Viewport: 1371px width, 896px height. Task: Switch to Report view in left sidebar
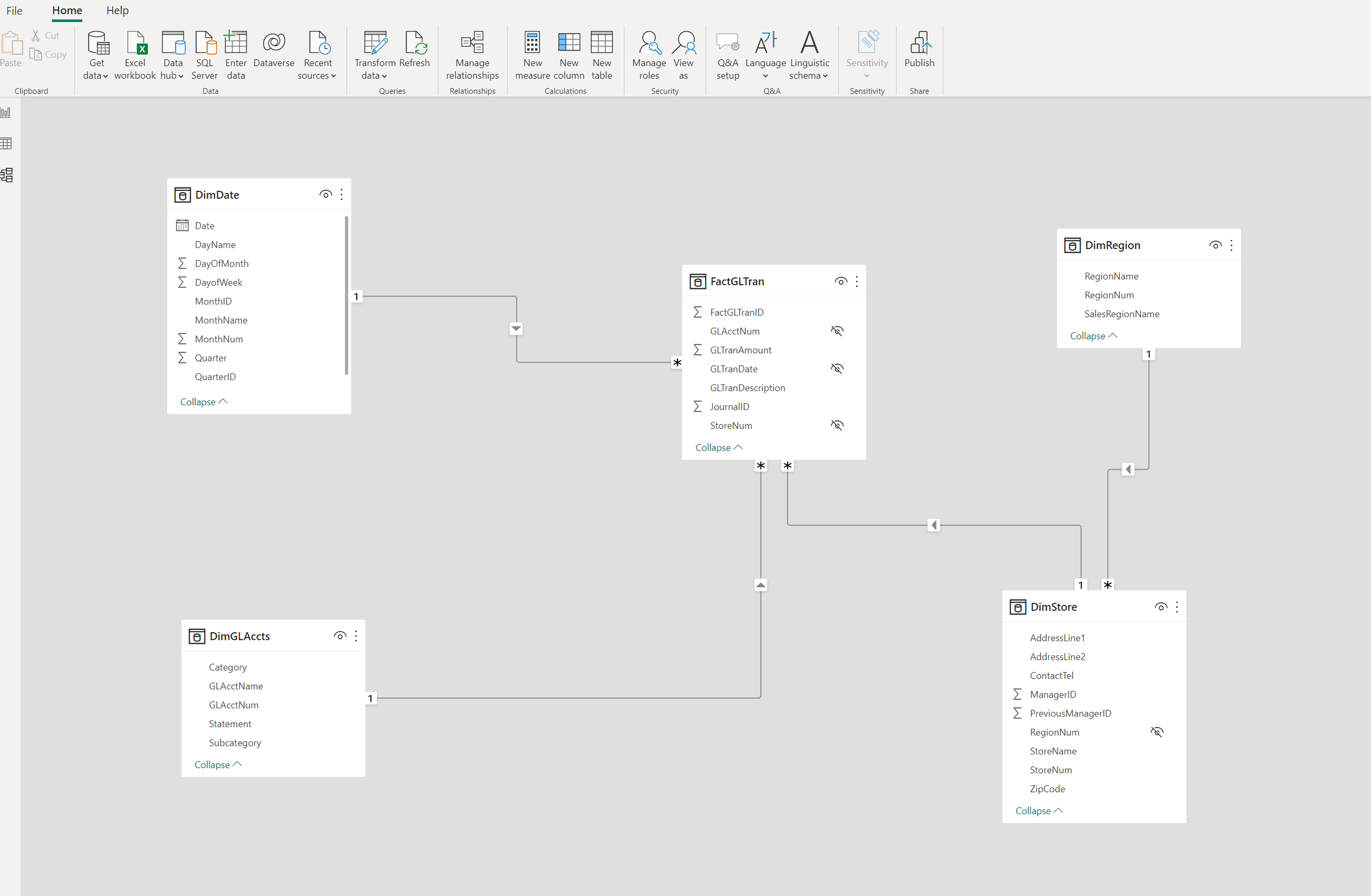point(7,112)
